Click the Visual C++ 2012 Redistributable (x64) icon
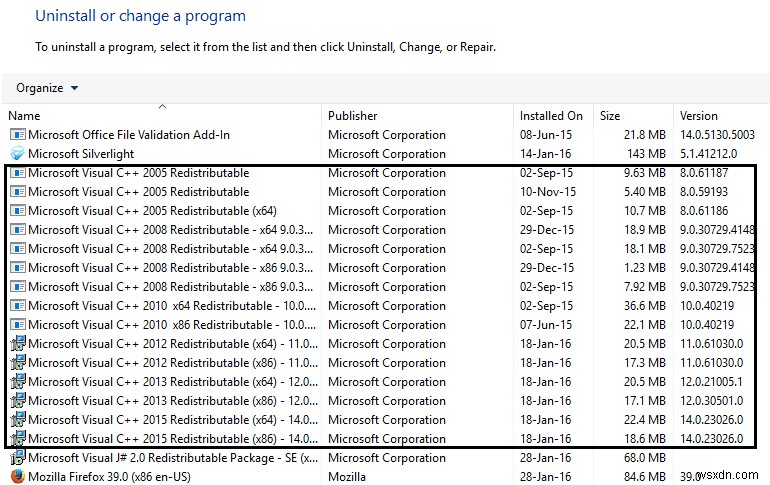This screenshot has height=485, width=770. click(18, 344)
